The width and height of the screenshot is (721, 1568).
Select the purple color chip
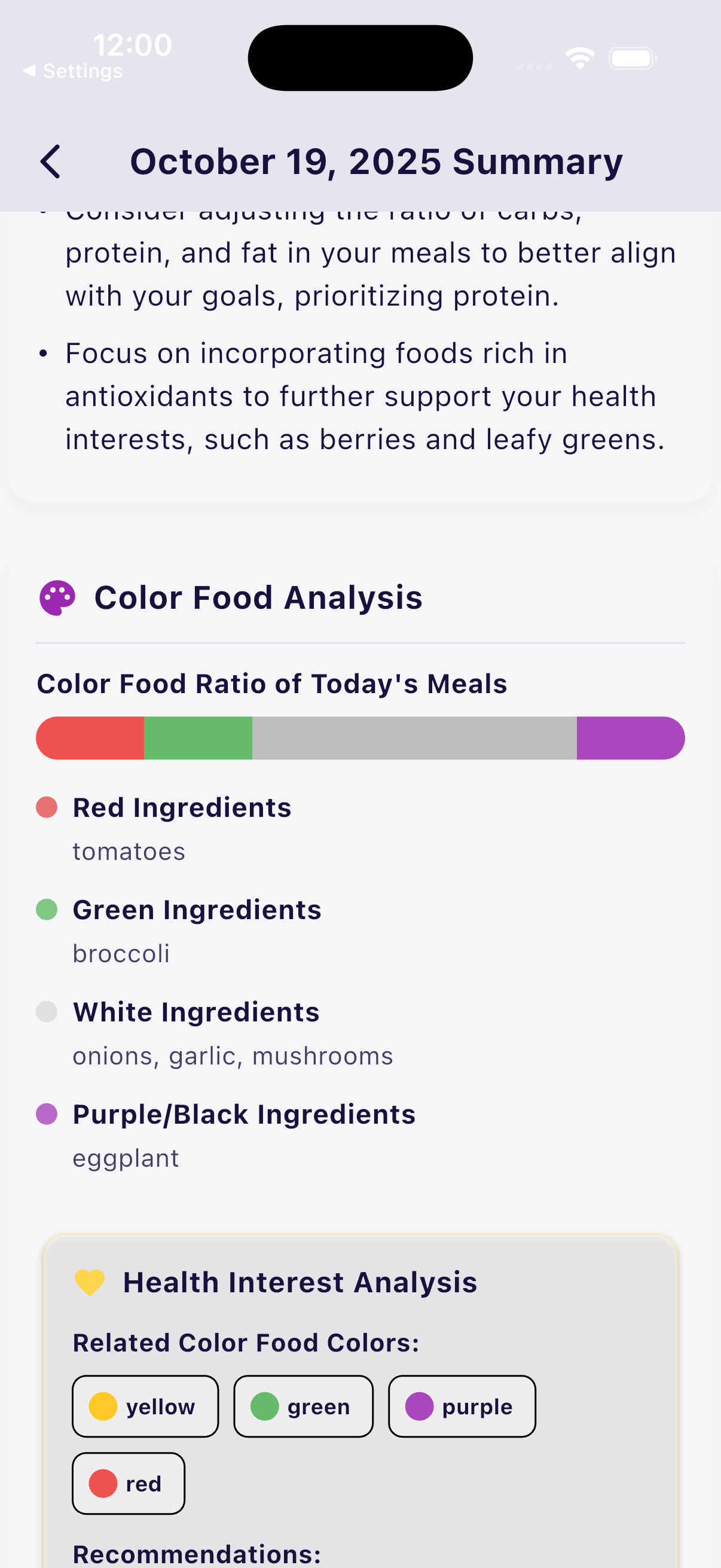pyautogui.click(x=462, y=1406)
